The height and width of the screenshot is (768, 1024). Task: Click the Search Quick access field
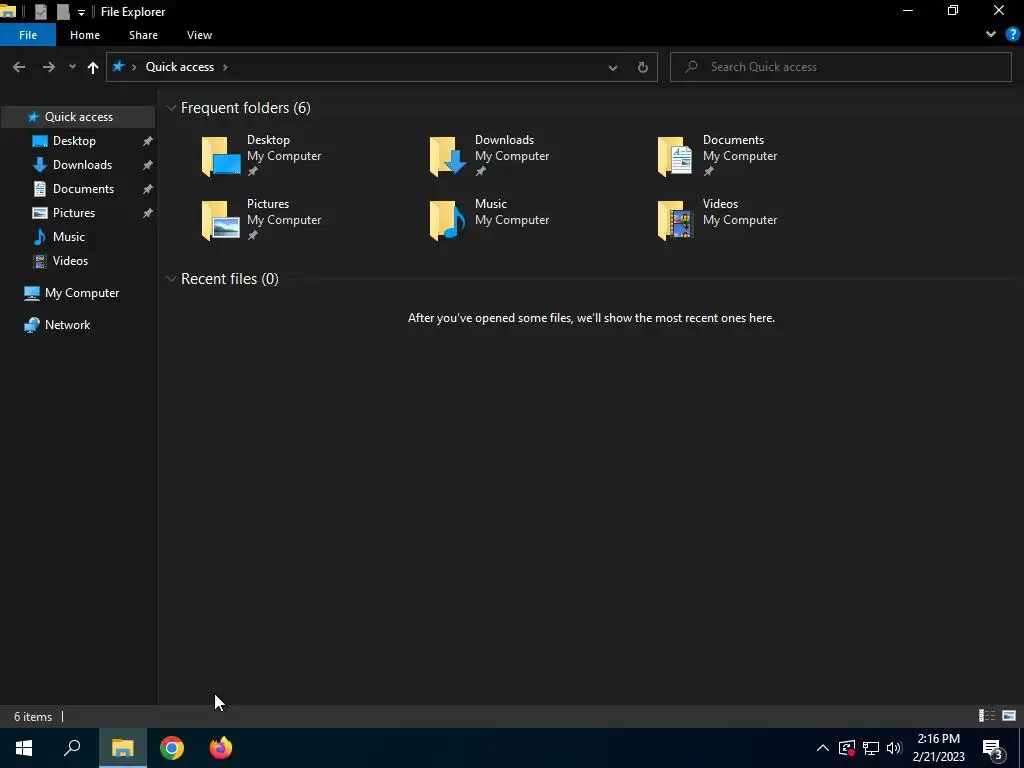coord(840,67)
